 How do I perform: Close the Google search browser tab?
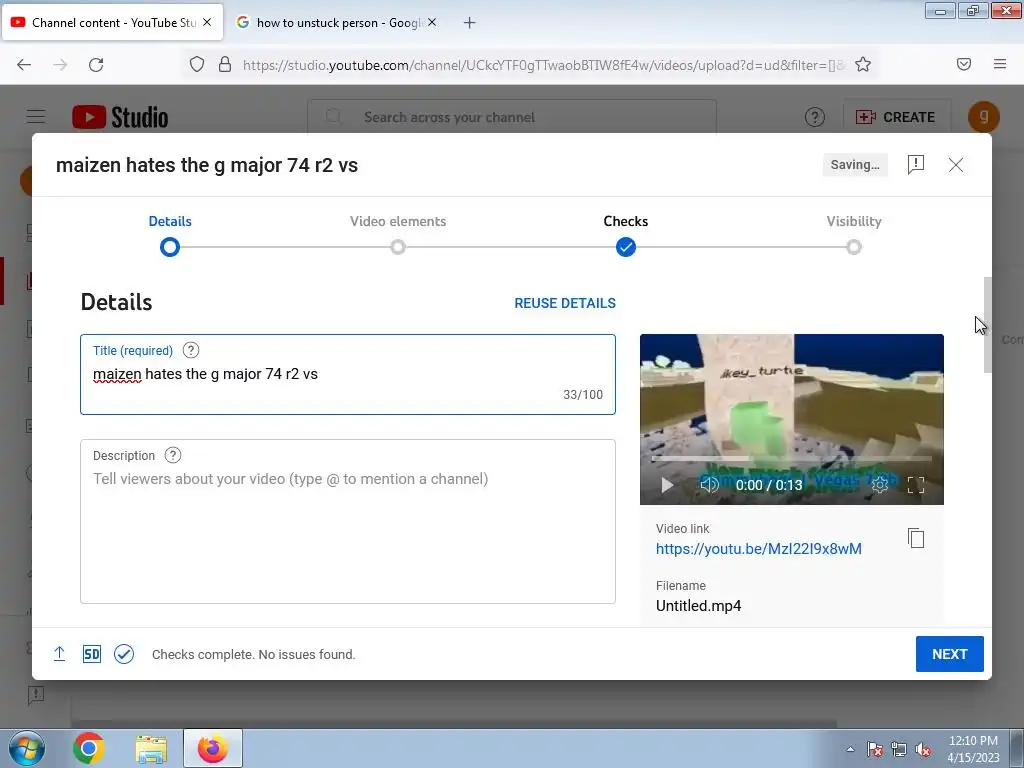432,22
